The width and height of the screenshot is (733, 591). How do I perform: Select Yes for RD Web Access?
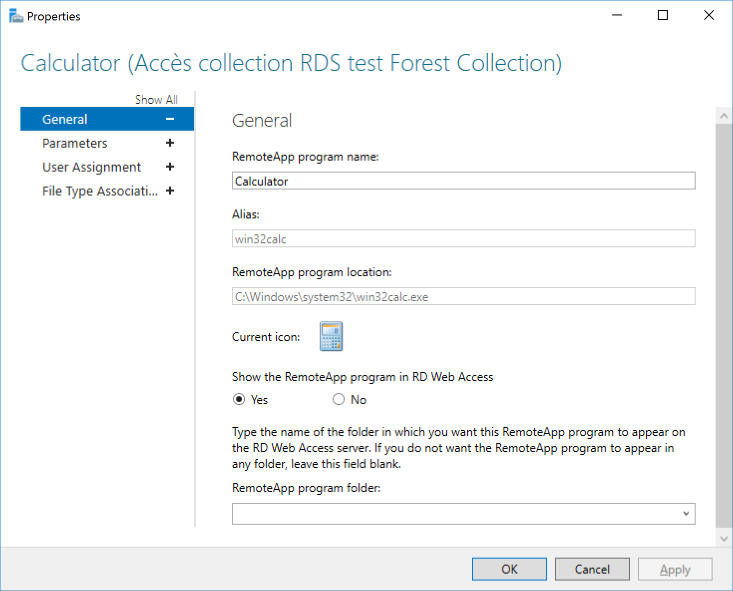[239, 399]
